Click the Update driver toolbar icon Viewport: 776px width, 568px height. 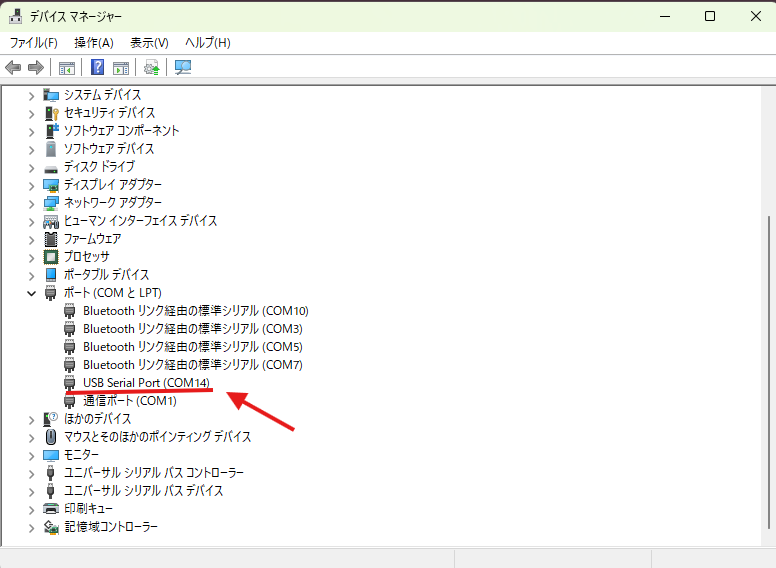(151, 67)
